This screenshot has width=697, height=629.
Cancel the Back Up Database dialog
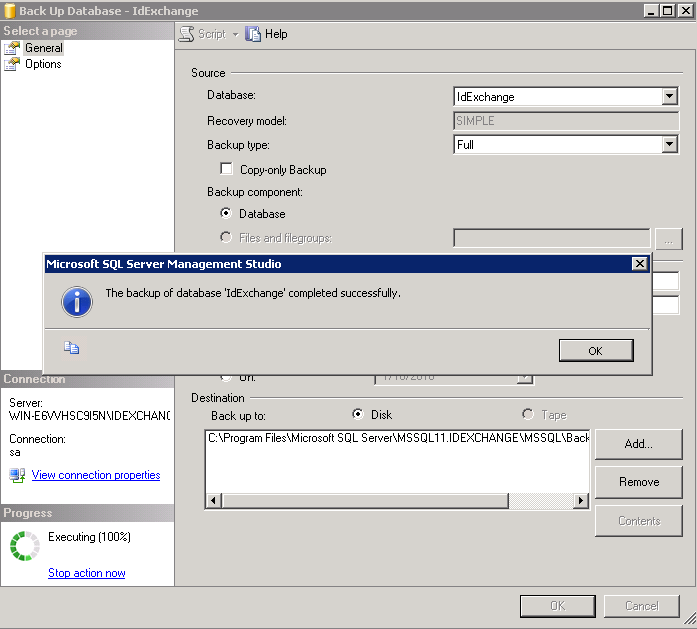coord(641,606)
